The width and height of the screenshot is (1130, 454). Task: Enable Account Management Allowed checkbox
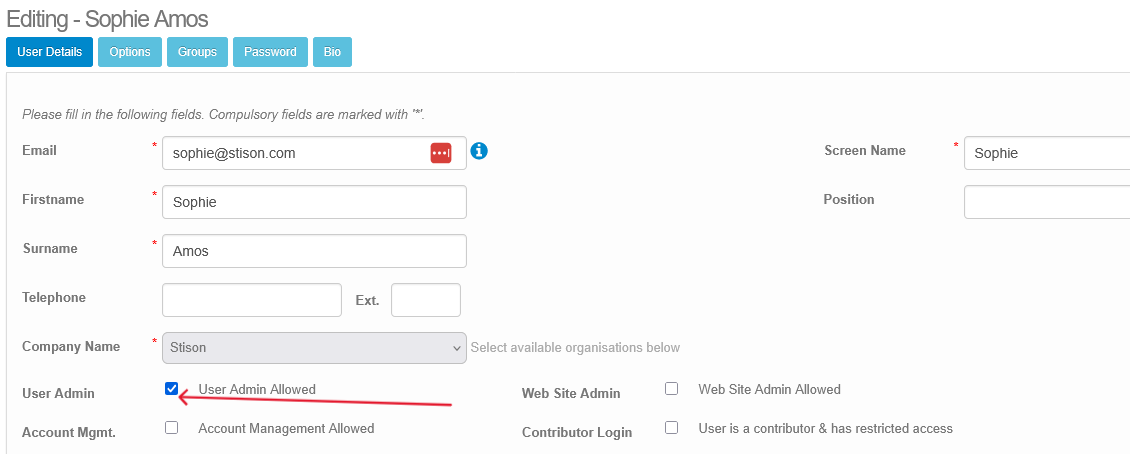tap(172, 428)
